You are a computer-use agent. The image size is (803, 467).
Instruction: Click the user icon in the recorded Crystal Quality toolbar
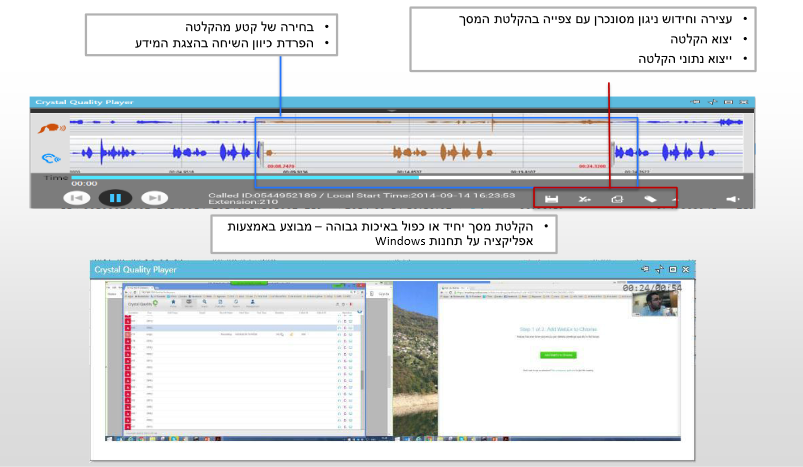tap(252, 303)
